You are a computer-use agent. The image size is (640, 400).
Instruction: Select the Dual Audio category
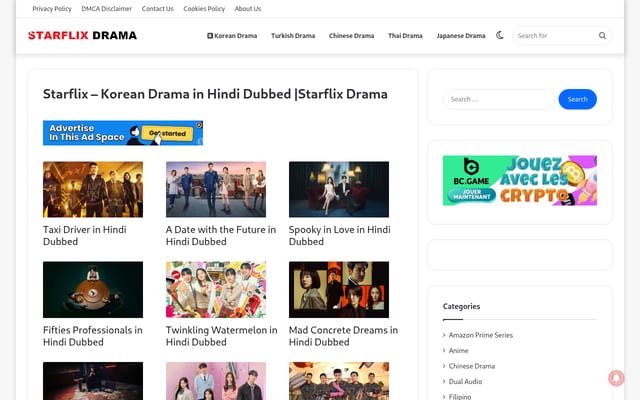click(465, 382)
